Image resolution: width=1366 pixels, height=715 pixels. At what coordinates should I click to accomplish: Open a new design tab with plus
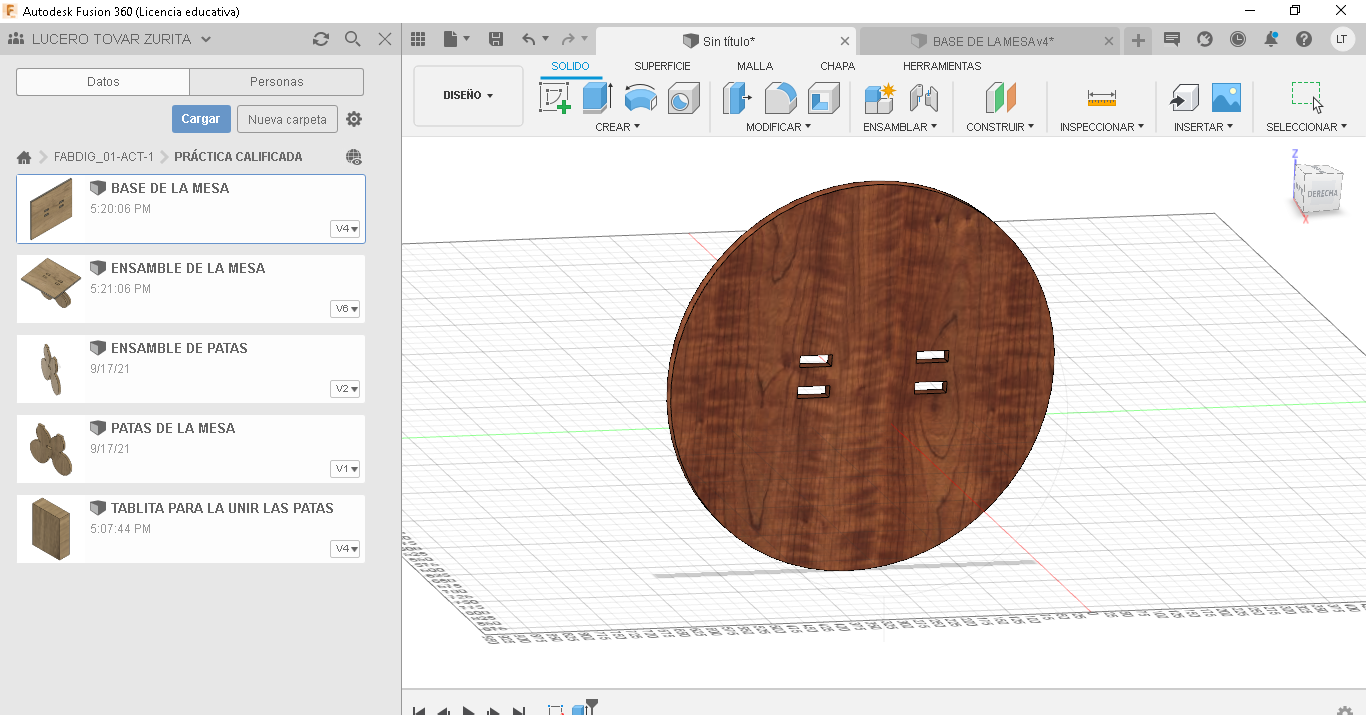click(1138, 40)
